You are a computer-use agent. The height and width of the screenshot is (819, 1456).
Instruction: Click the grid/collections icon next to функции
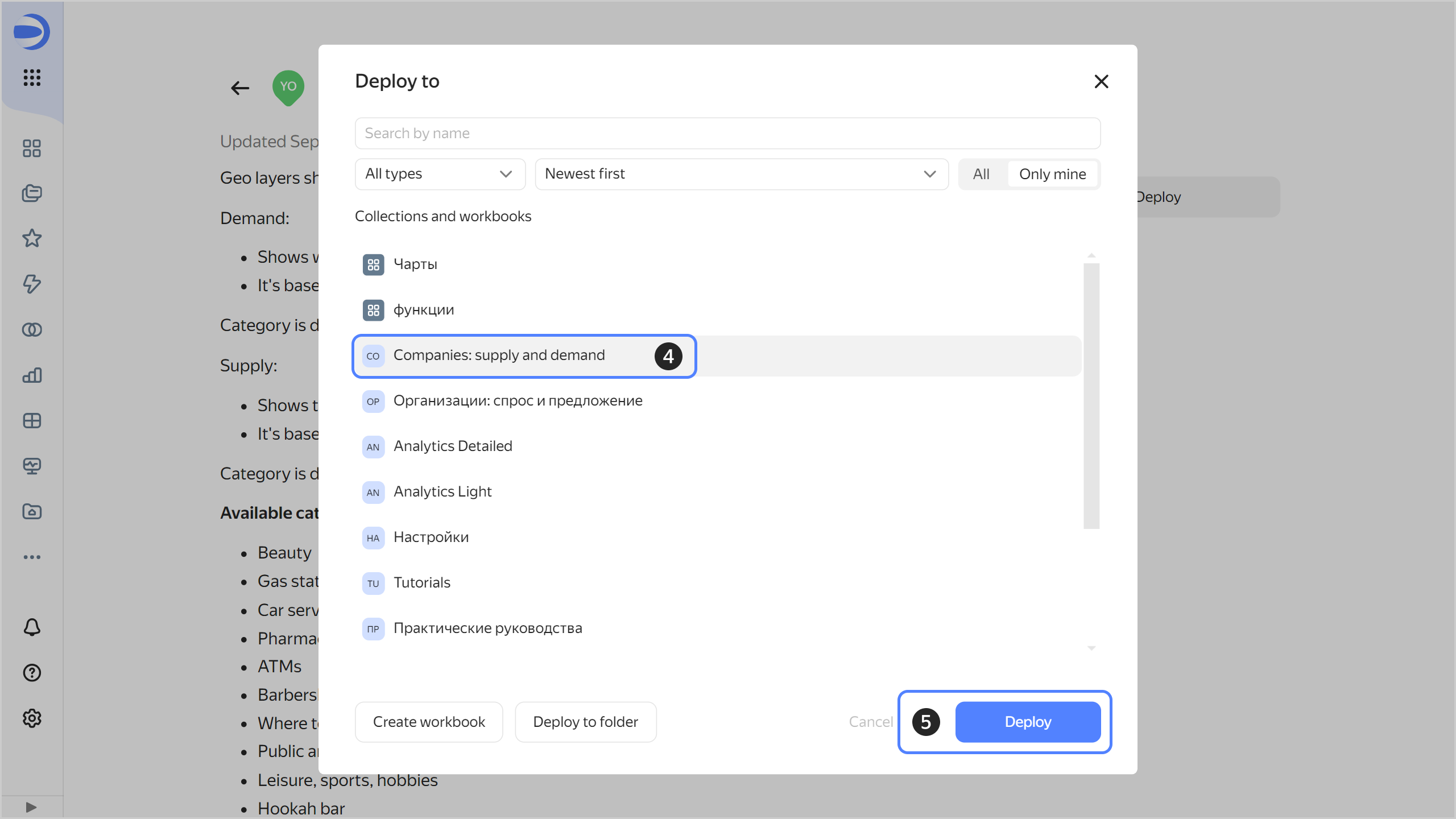[373, 309]
